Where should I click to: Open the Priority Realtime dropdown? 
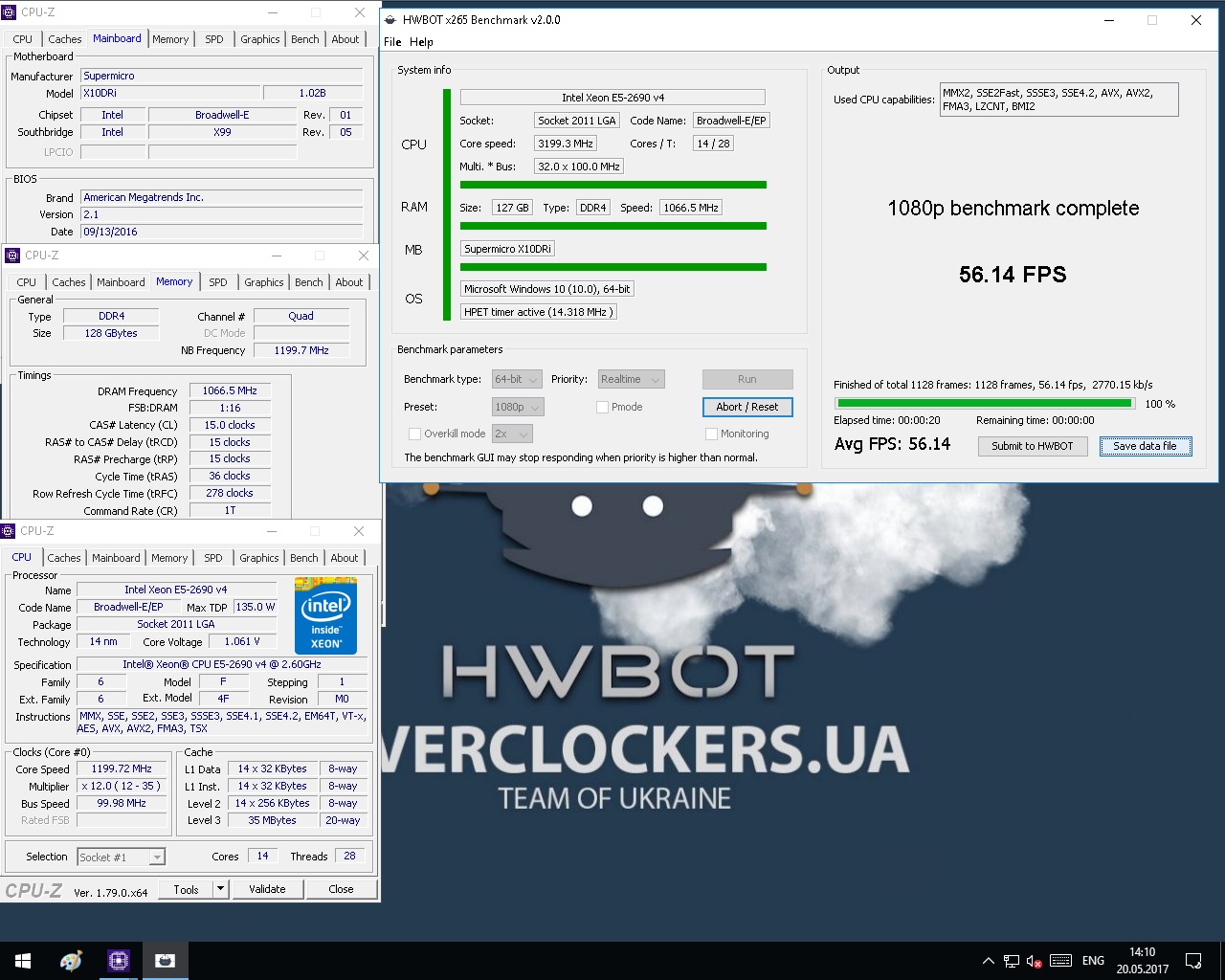click(631, 379)
